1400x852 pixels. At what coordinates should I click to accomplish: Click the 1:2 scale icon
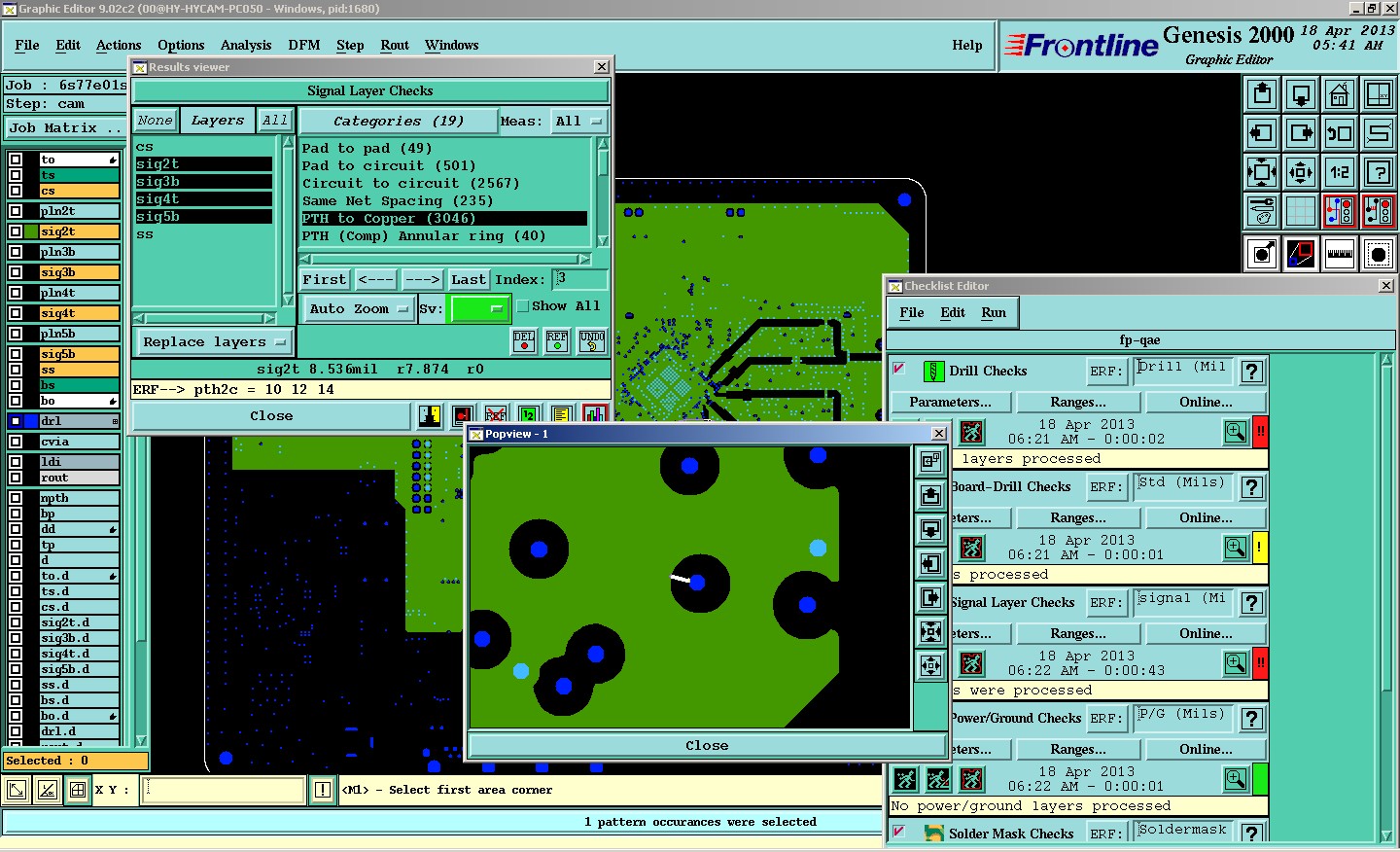[x=1340, y=172]
